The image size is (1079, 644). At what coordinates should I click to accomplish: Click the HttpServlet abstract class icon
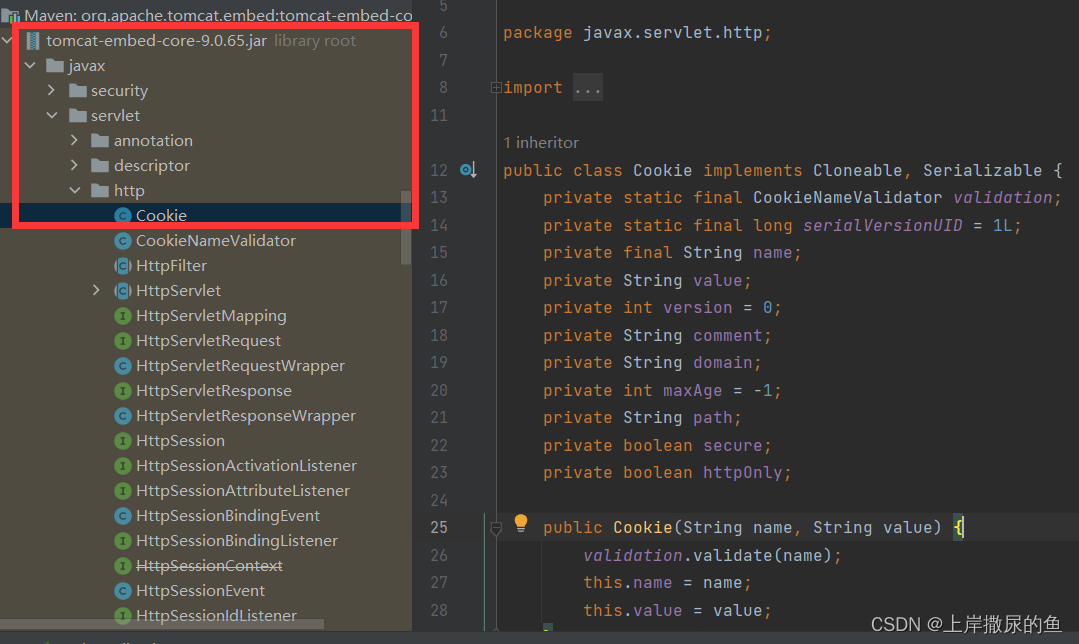(x=122, y=290)
